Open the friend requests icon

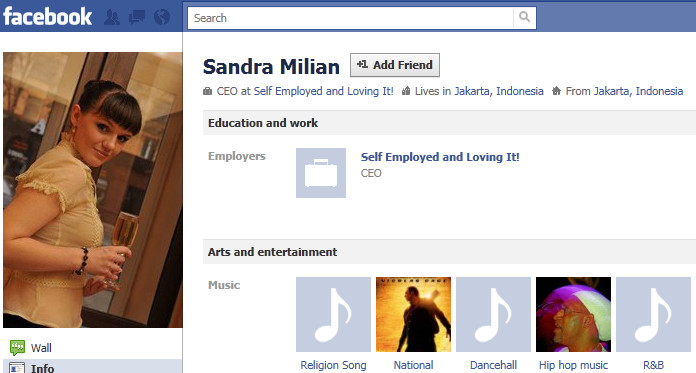[111, 17]
